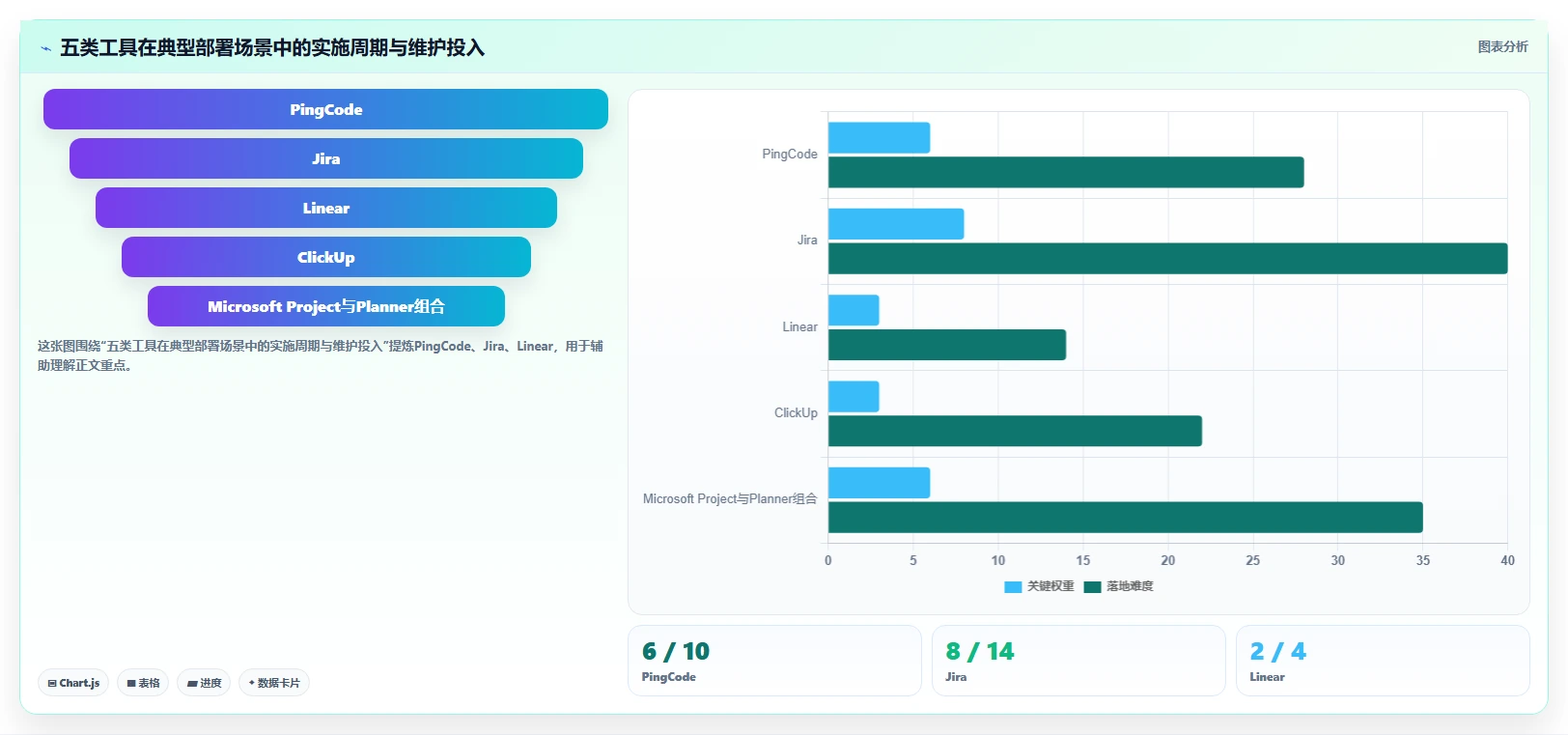The width and height of the screenshot is (1568, 735).
Task: Click ClickUp's dark green 落地难度 bar
Action: pos(1015,431)
